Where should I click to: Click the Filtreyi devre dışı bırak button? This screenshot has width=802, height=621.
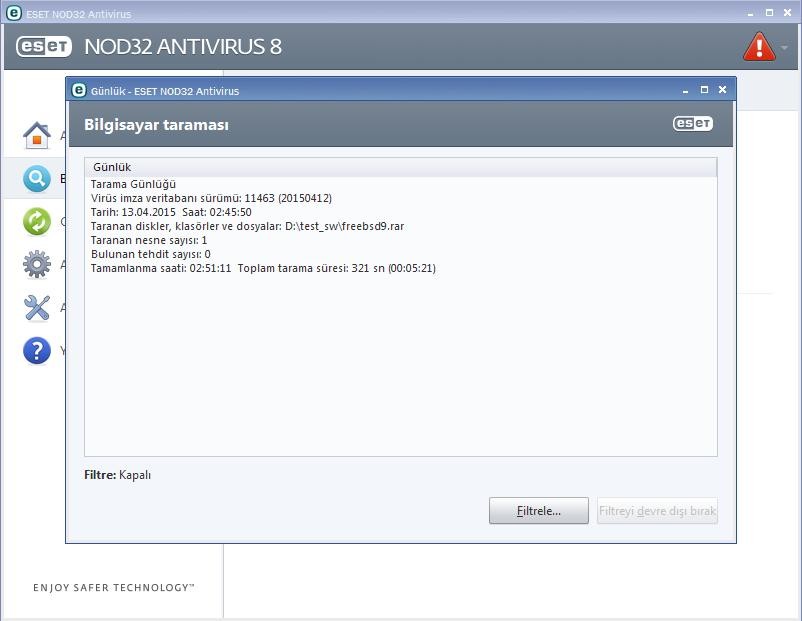[657, 511]
